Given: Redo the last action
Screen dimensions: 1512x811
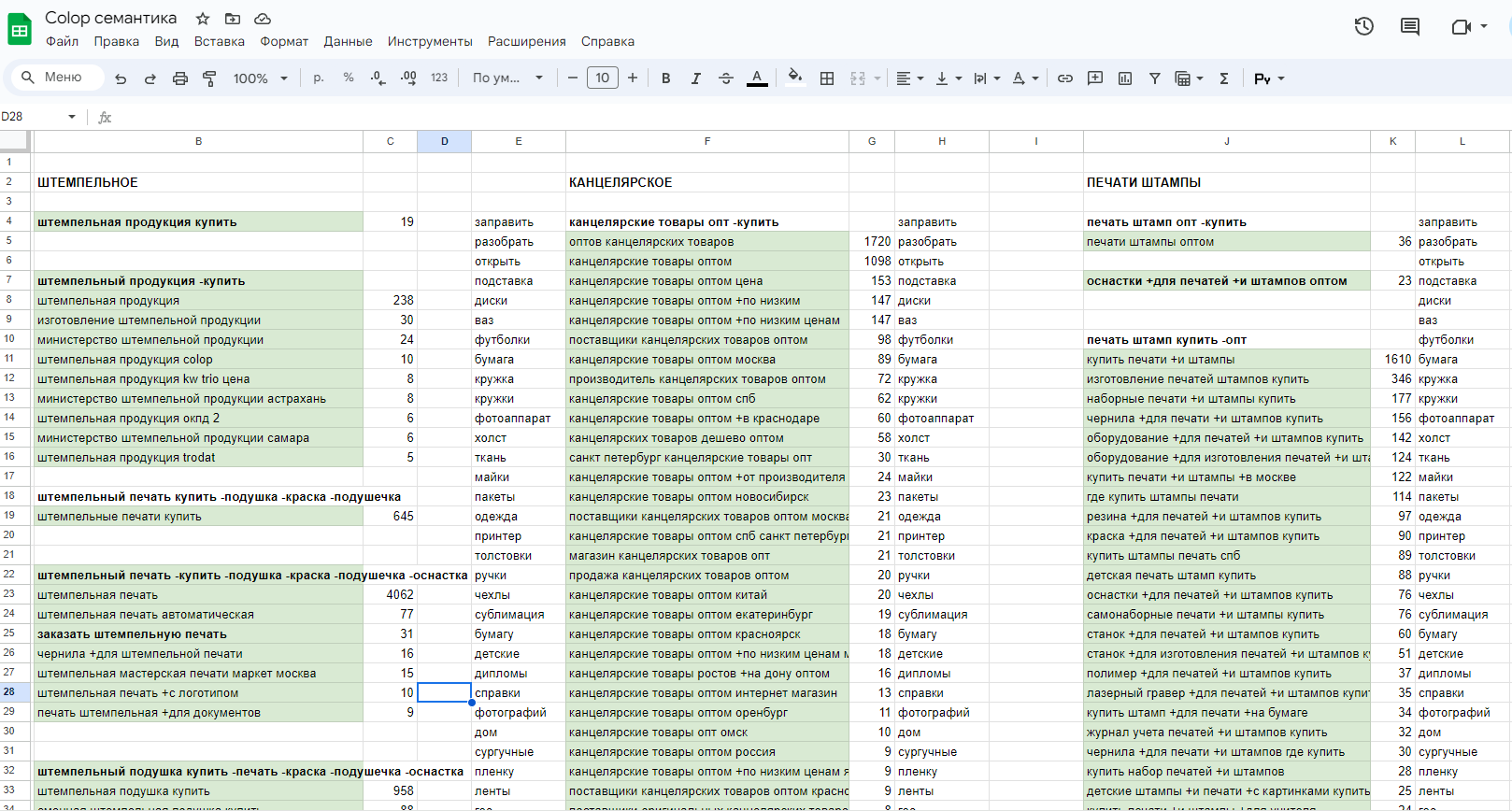Looking at the screenshot, I should [150, 78].
